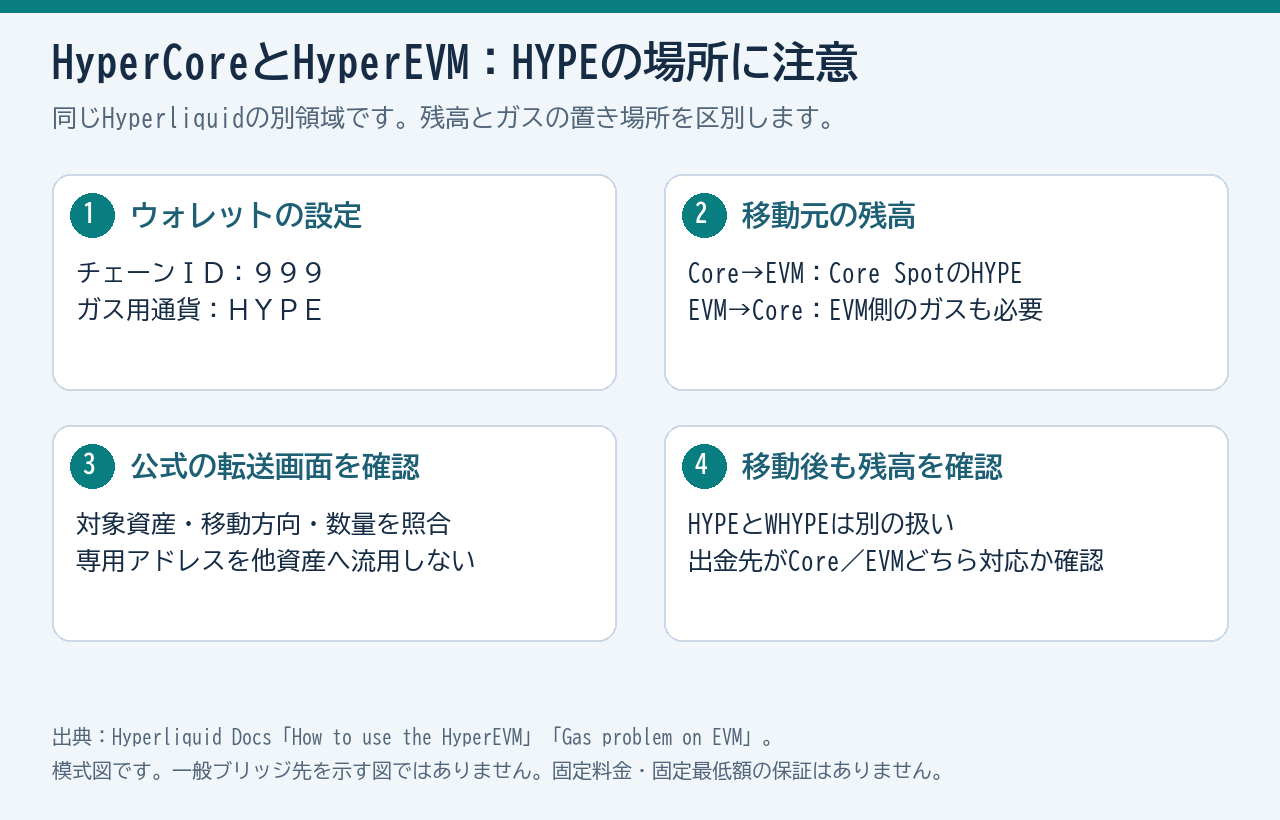Click the source line starting "出典：Hyperliquid Docs"
This screenshot has height=820, width=1280.
pyautogui.click(x=413, y=738)
